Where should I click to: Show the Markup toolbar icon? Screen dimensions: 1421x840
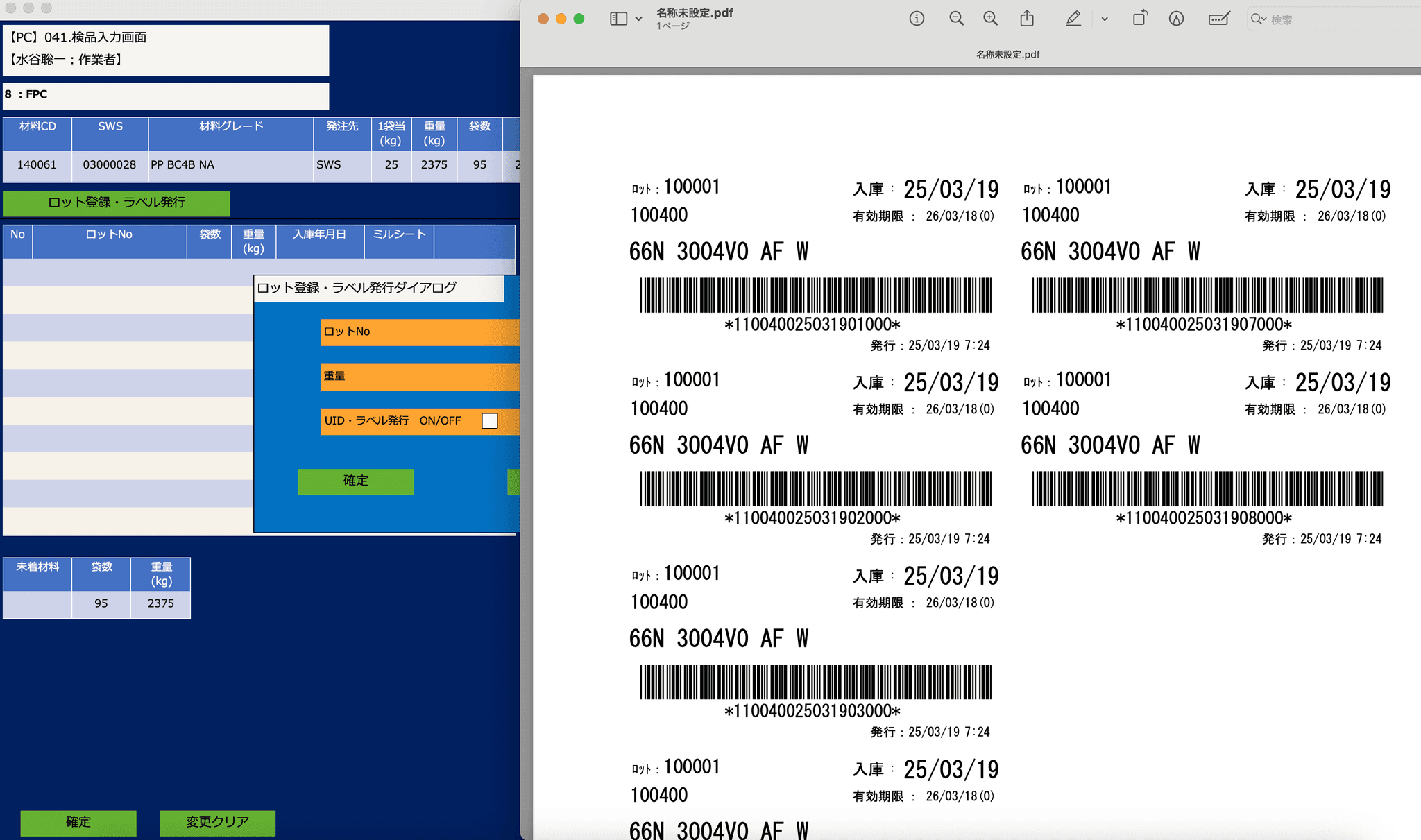click(x=1176, y=19)
